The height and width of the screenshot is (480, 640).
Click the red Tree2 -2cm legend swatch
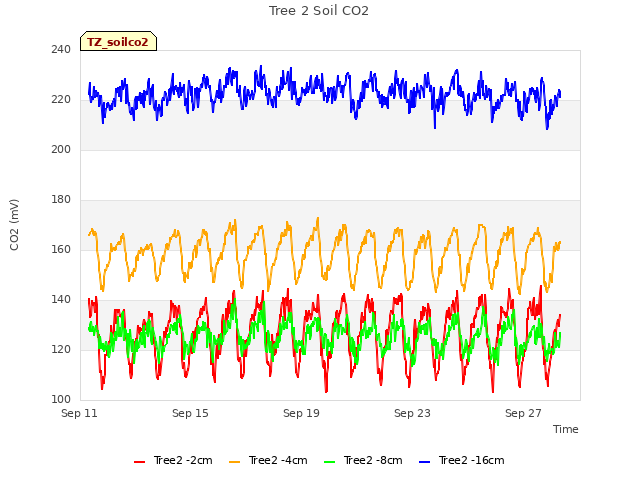pos(139,462)
